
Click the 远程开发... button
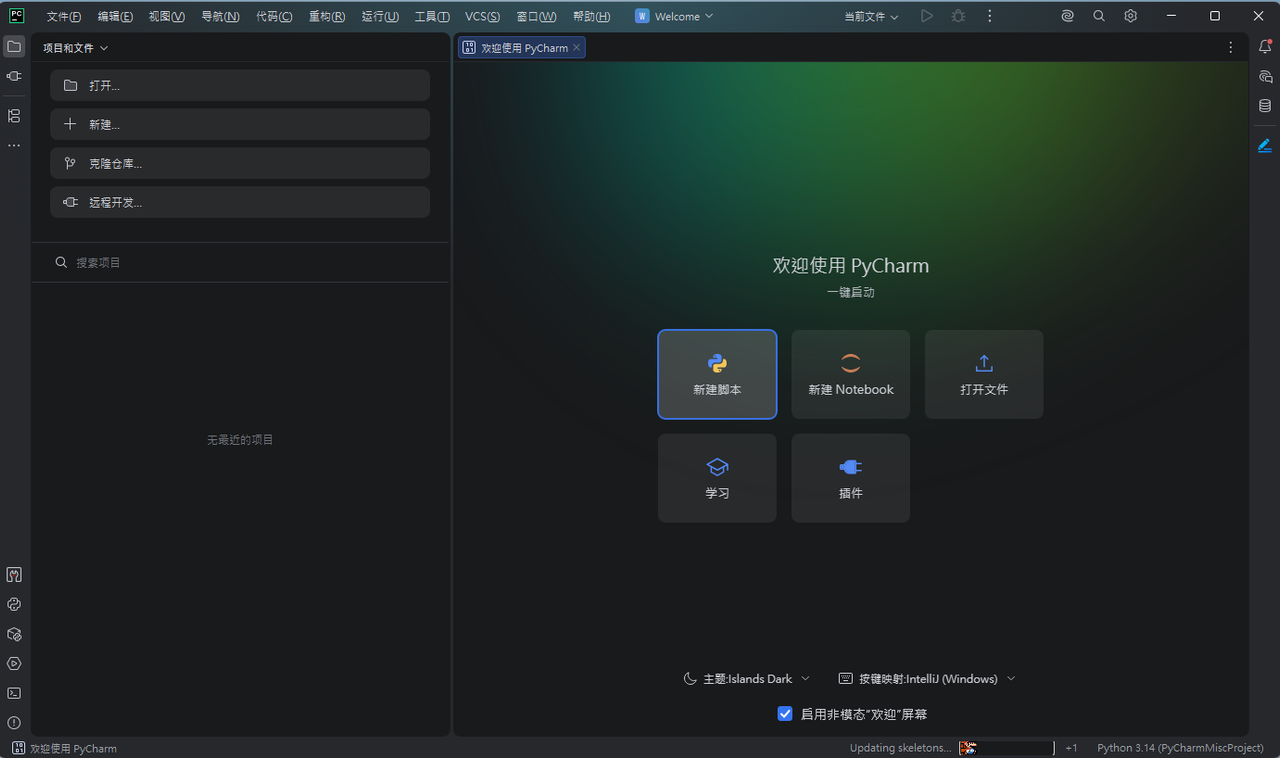pyautogui.click(x=240, y=202)
